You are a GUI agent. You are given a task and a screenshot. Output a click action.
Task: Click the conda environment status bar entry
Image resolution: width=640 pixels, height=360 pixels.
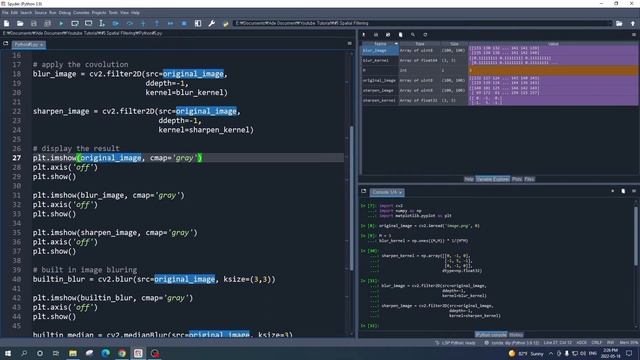[511, 343]
